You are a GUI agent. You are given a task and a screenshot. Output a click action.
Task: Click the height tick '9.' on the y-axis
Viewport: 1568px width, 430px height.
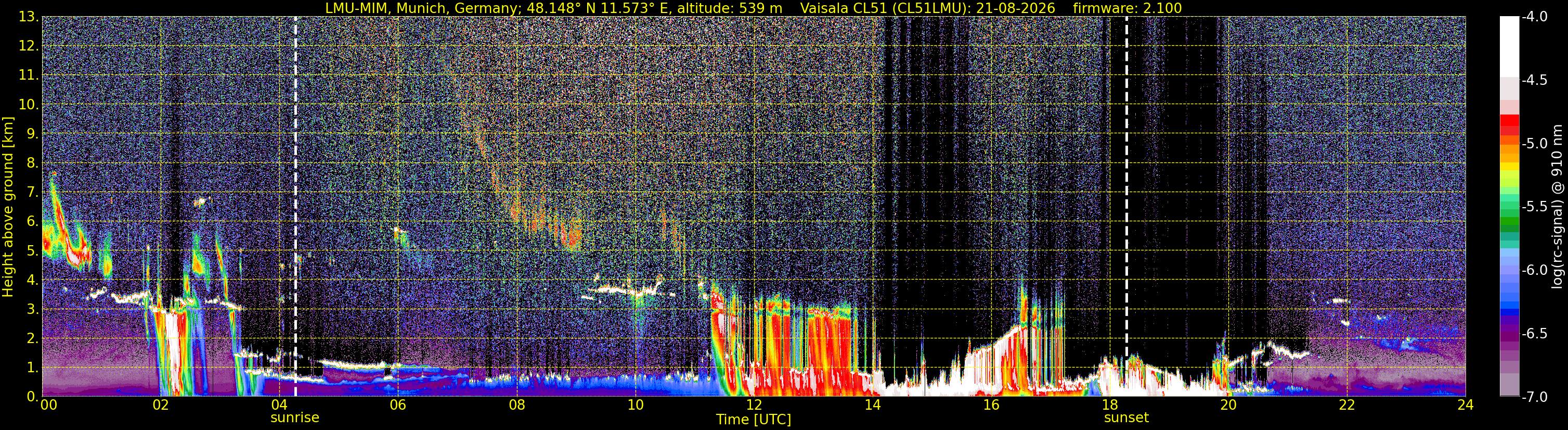[x=33, y=134]
